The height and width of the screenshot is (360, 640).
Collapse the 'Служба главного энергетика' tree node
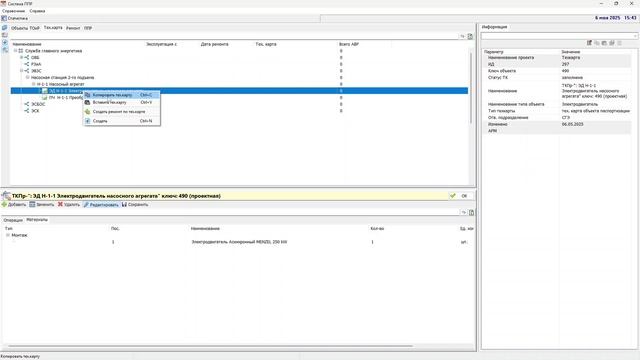[x=16, y=51]
